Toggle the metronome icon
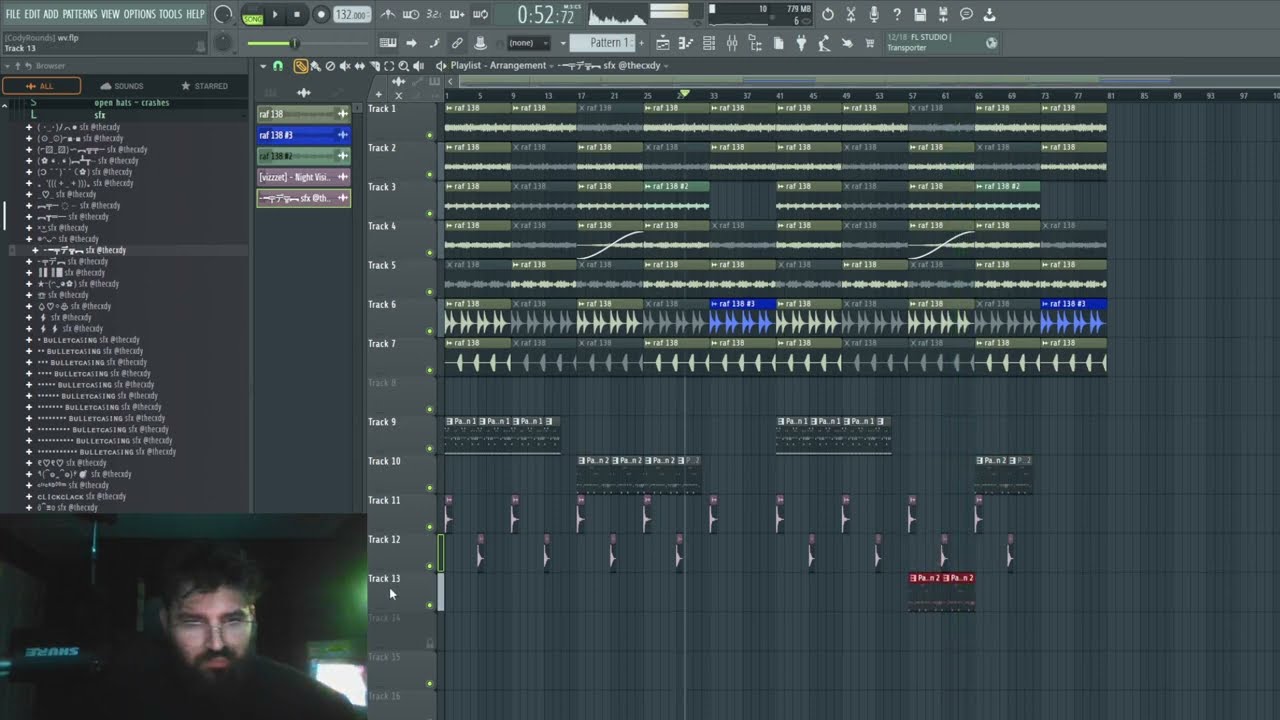 (x=388, y=14)
